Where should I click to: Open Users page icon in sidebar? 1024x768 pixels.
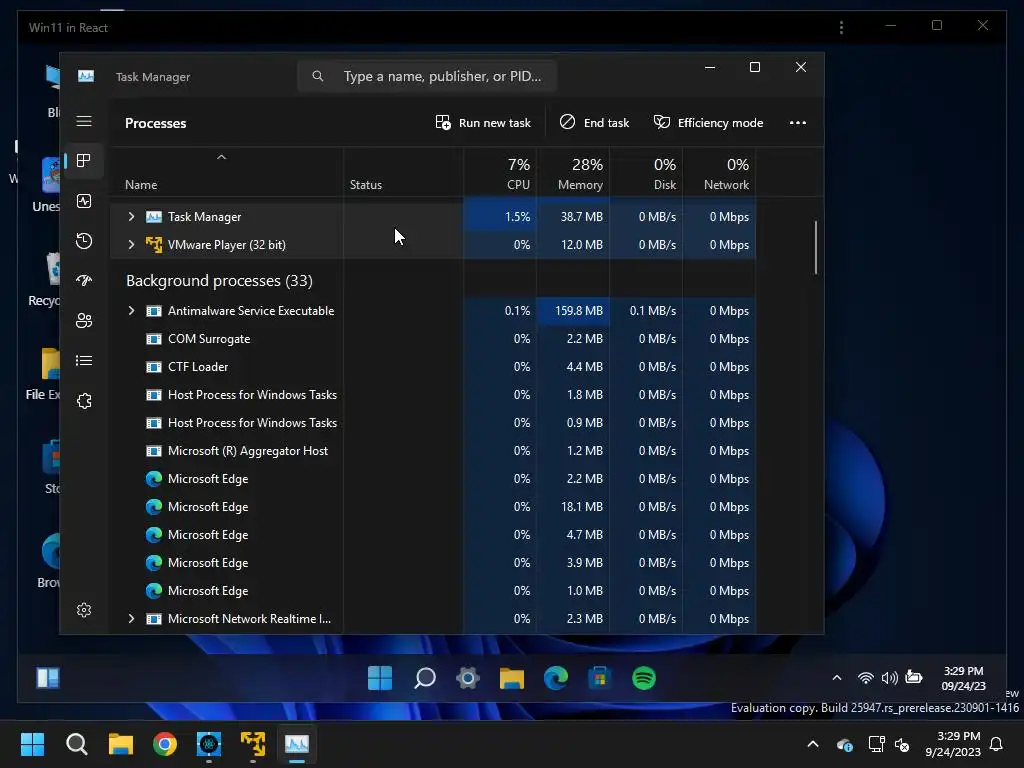pyautogui.click(x=84, y=321)
